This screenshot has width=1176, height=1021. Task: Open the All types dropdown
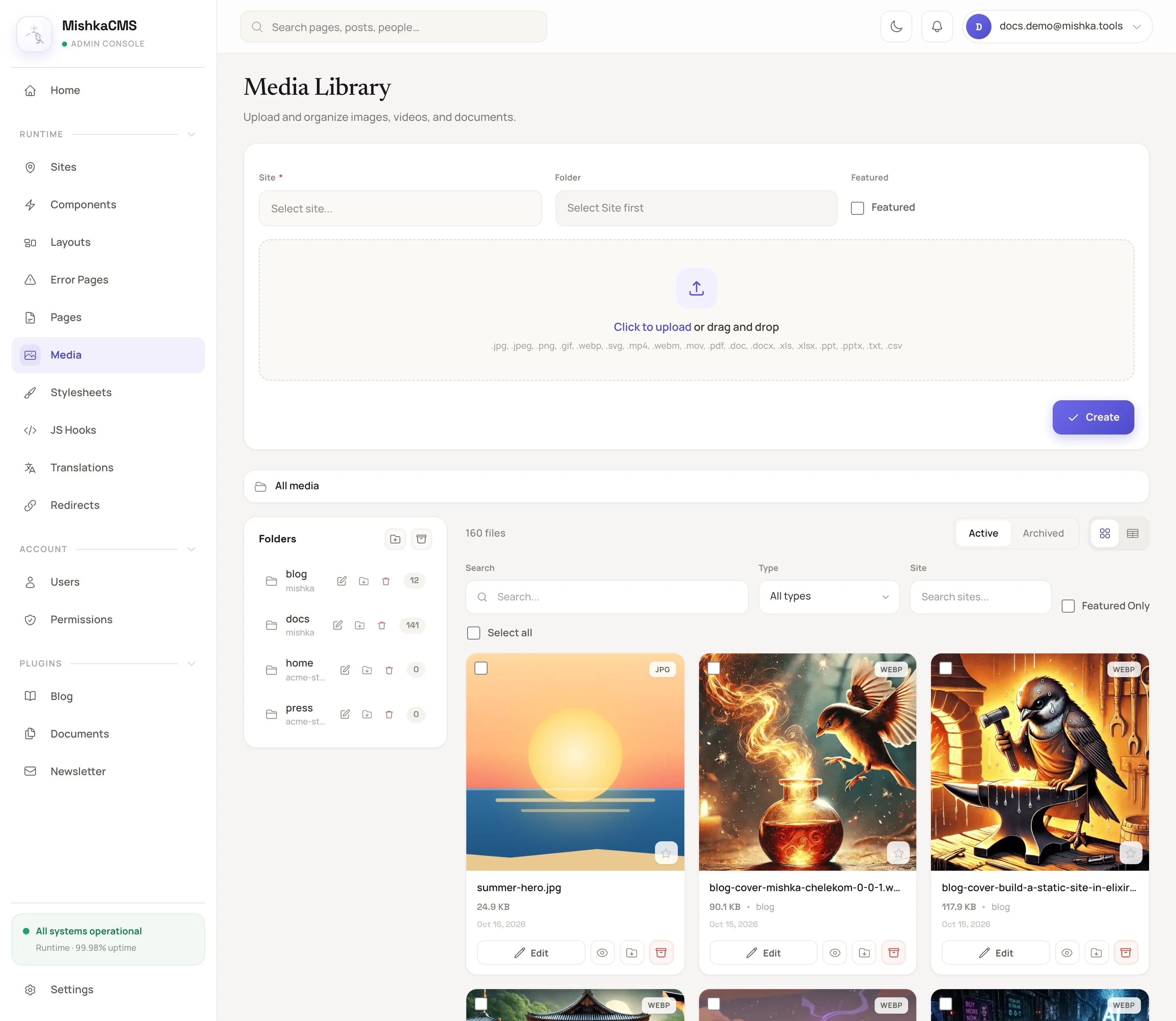tap(829, 597)
